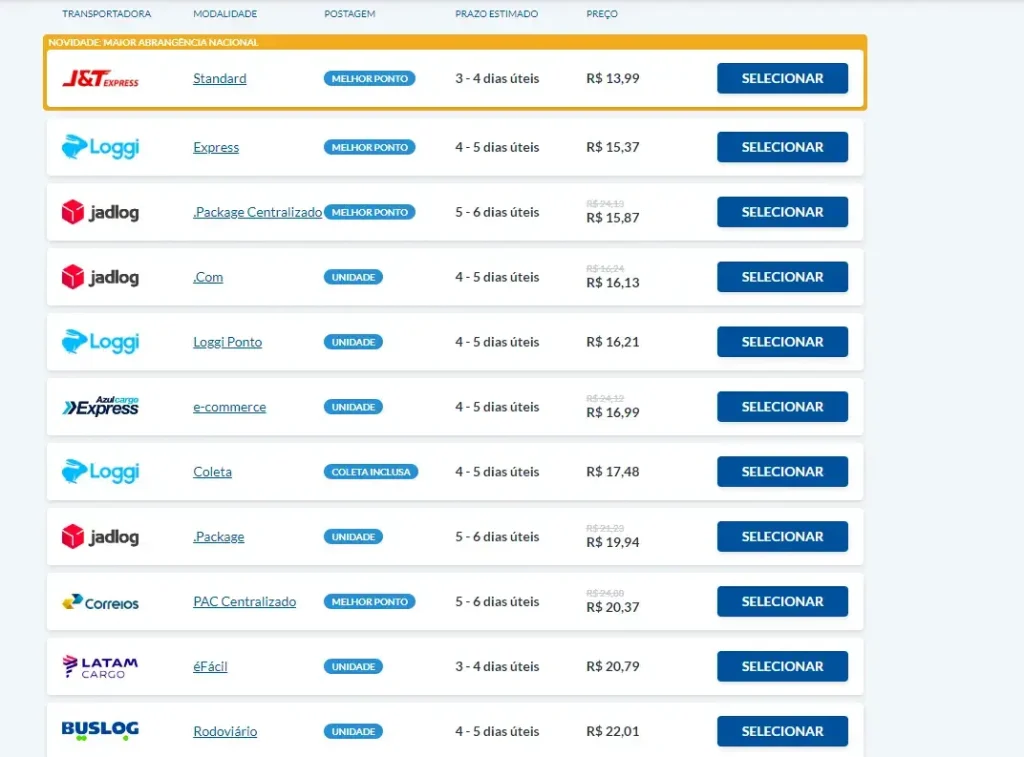This screenshot has width=1024, height=757.
Task: Select Loggi Express for R$ 15,37
Action: (782, 147)
